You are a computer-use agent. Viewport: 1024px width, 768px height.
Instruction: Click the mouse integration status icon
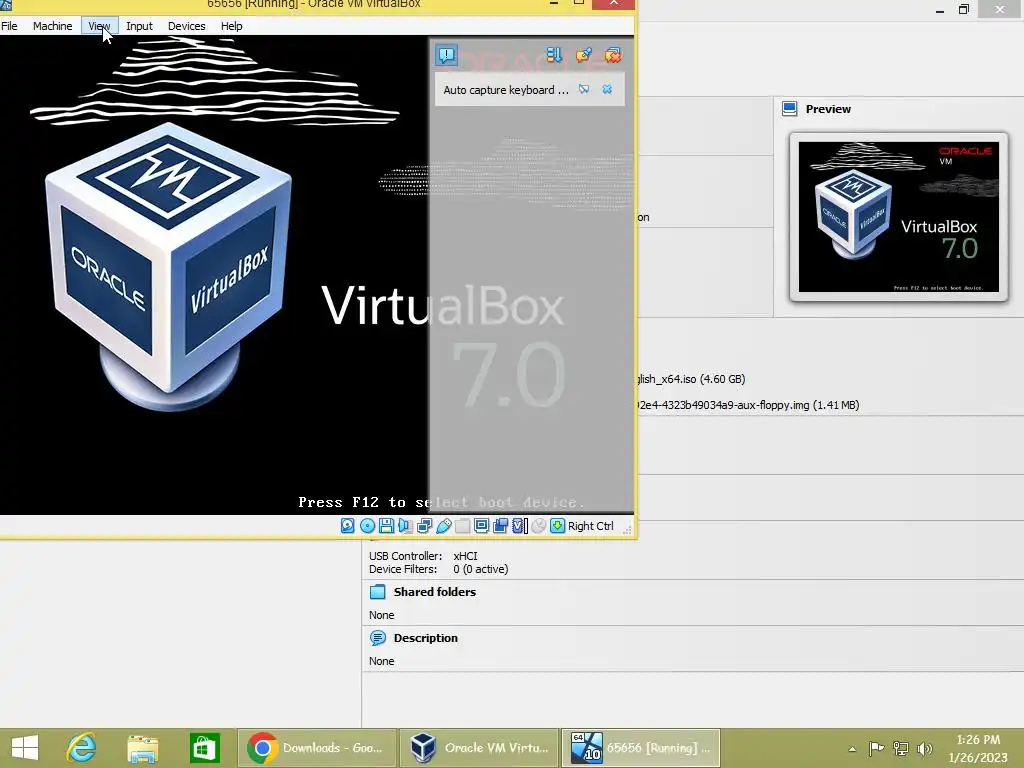pos(538,526)
